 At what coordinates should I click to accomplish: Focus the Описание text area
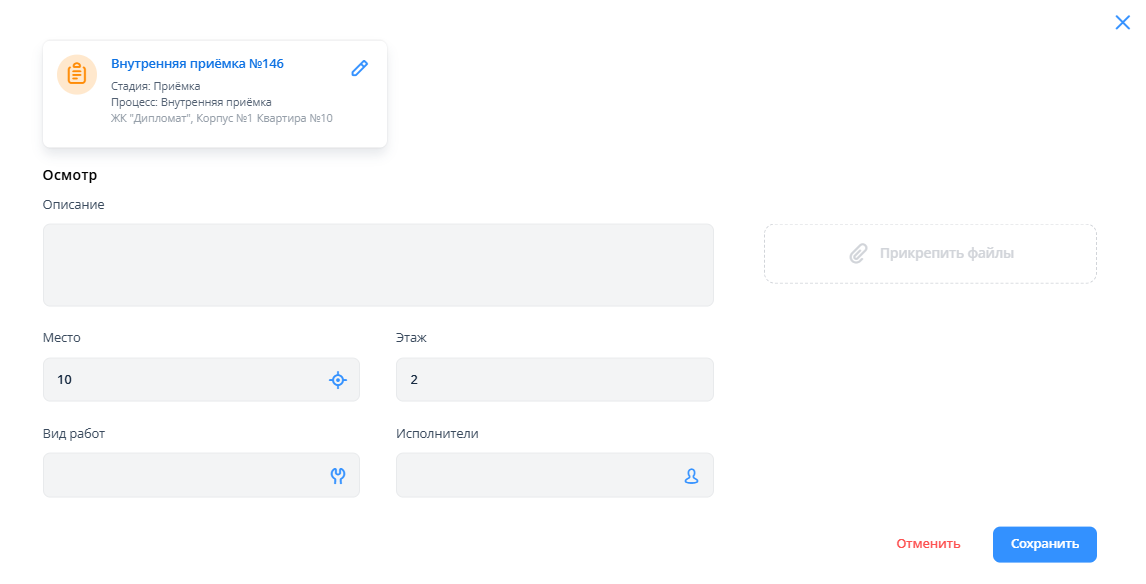click(378, 265)
